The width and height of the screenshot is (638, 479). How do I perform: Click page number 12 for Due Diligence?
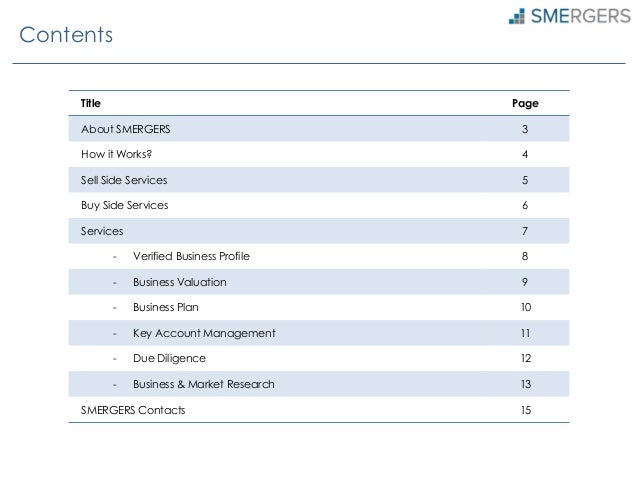(526, 359)
